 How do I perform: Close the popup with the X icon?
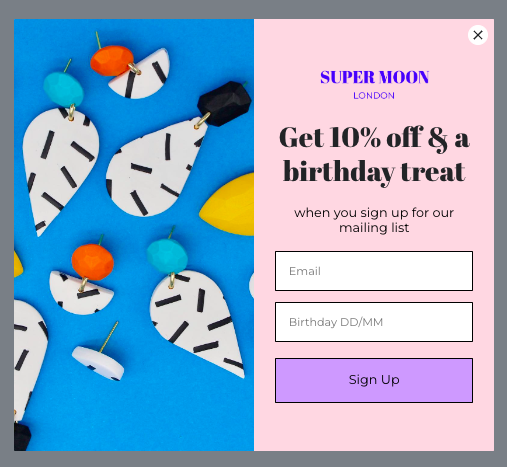[478, 35]
